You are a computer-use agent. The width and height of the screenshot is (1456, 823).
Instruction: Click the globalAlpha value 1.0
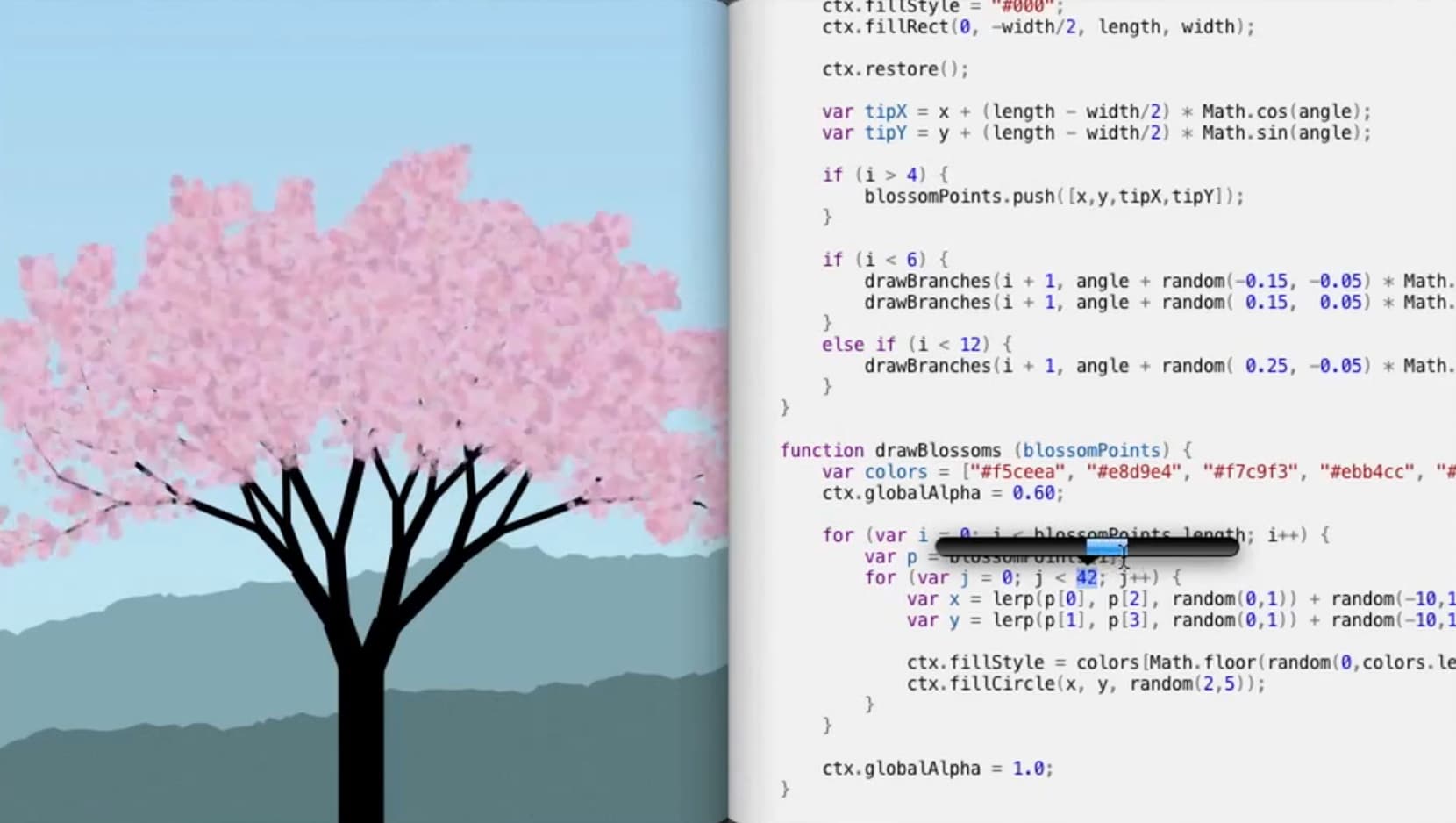coord(1027,769)
